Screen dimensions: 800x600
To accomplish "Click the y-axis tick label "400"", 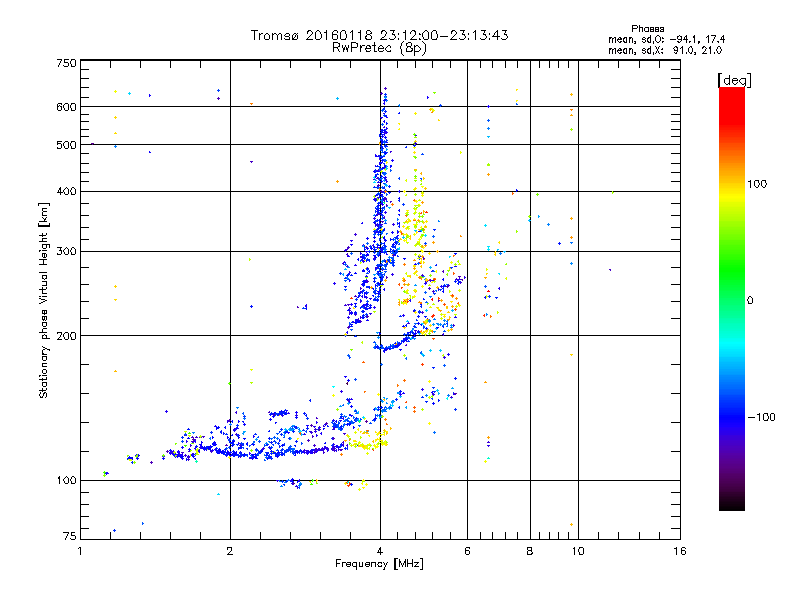I will [66, 192].
